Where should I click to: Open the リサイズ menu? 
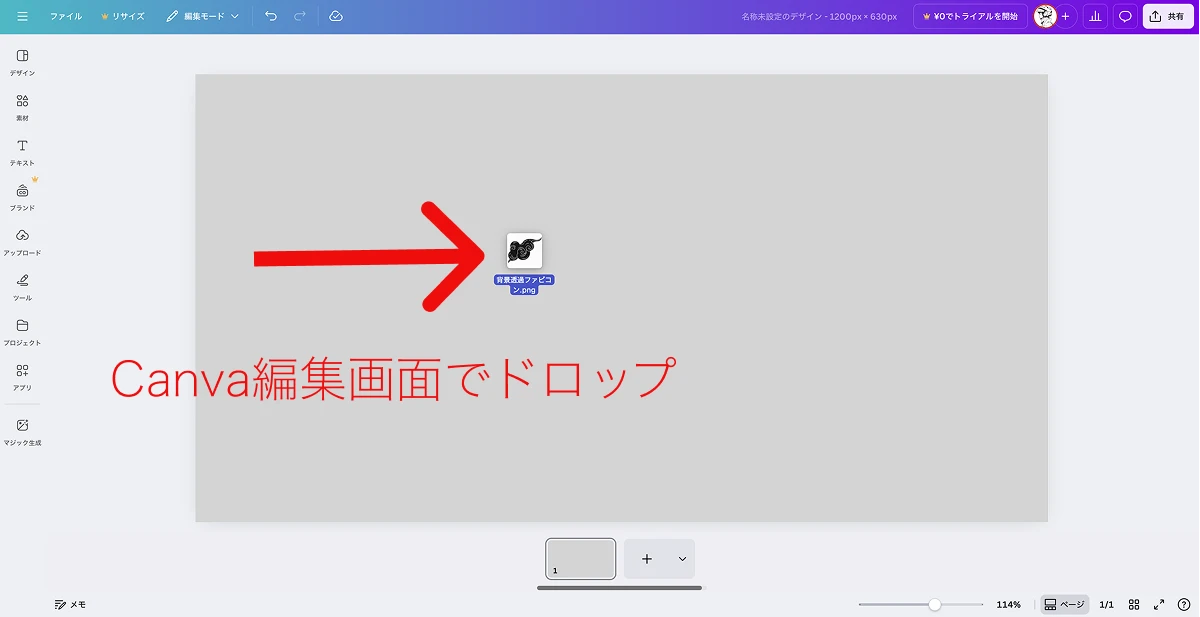point(122,16)
